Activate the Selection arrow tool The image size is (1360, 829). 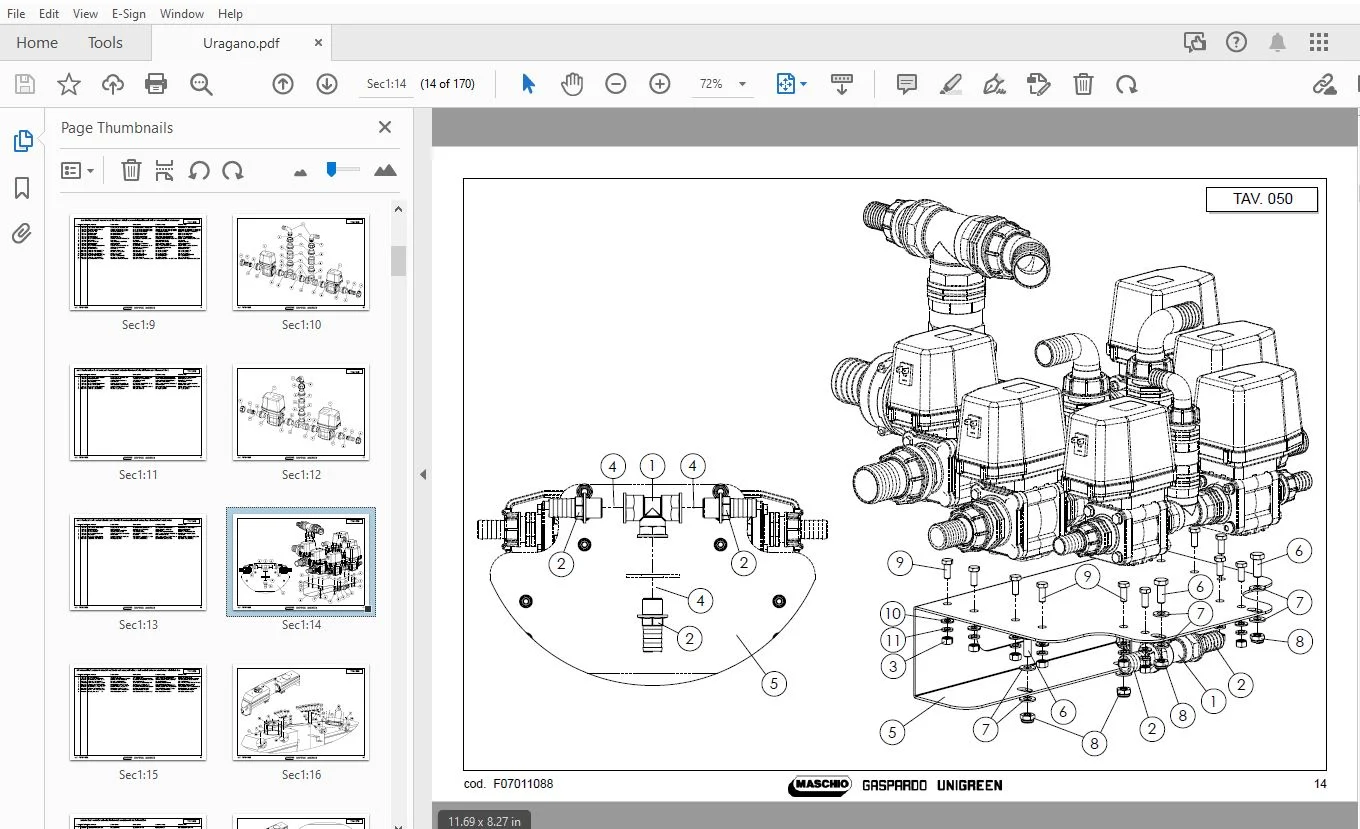click(x=528, y=84)
